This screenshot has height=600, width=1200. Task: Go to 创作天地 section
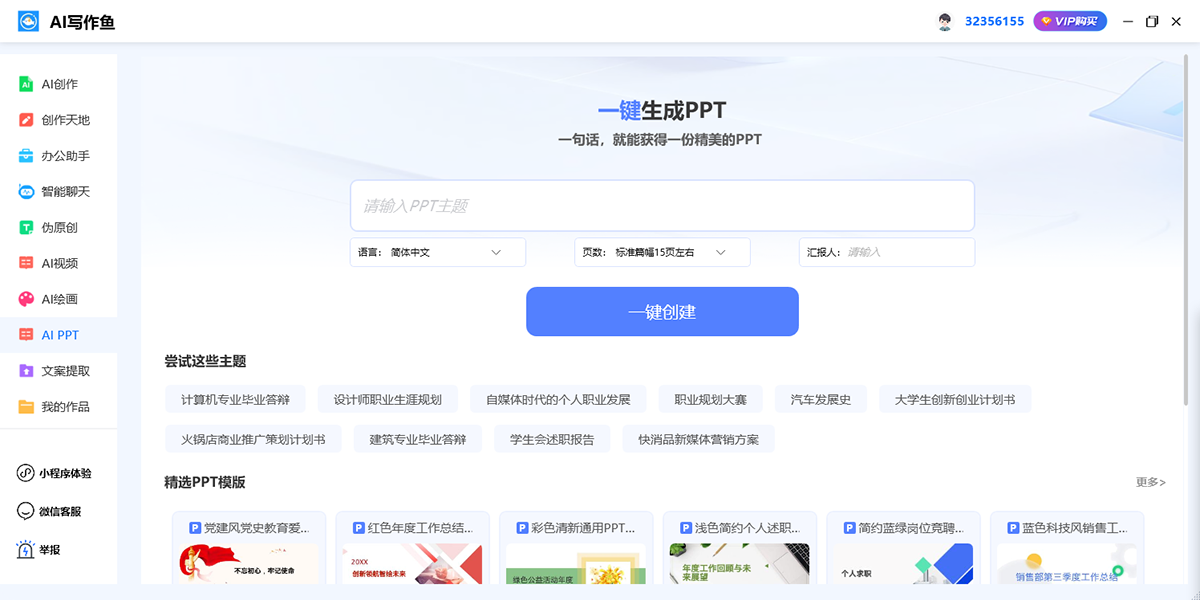click(x=58, y=120)
